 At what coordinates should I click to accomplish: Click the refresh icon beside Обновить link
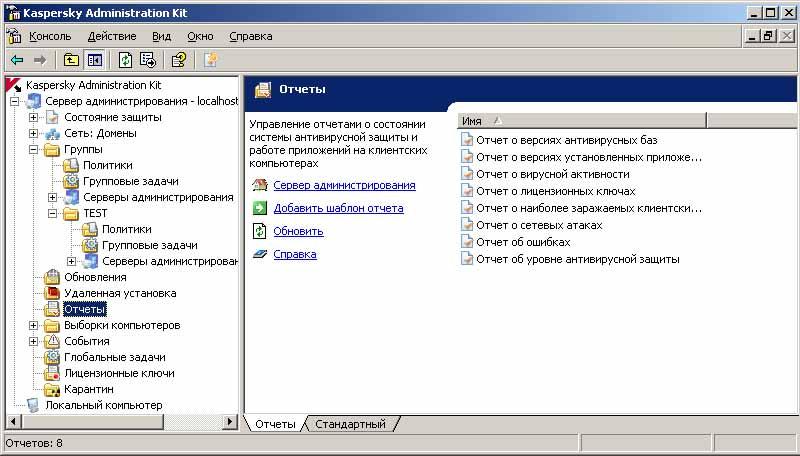coord(260,231)
